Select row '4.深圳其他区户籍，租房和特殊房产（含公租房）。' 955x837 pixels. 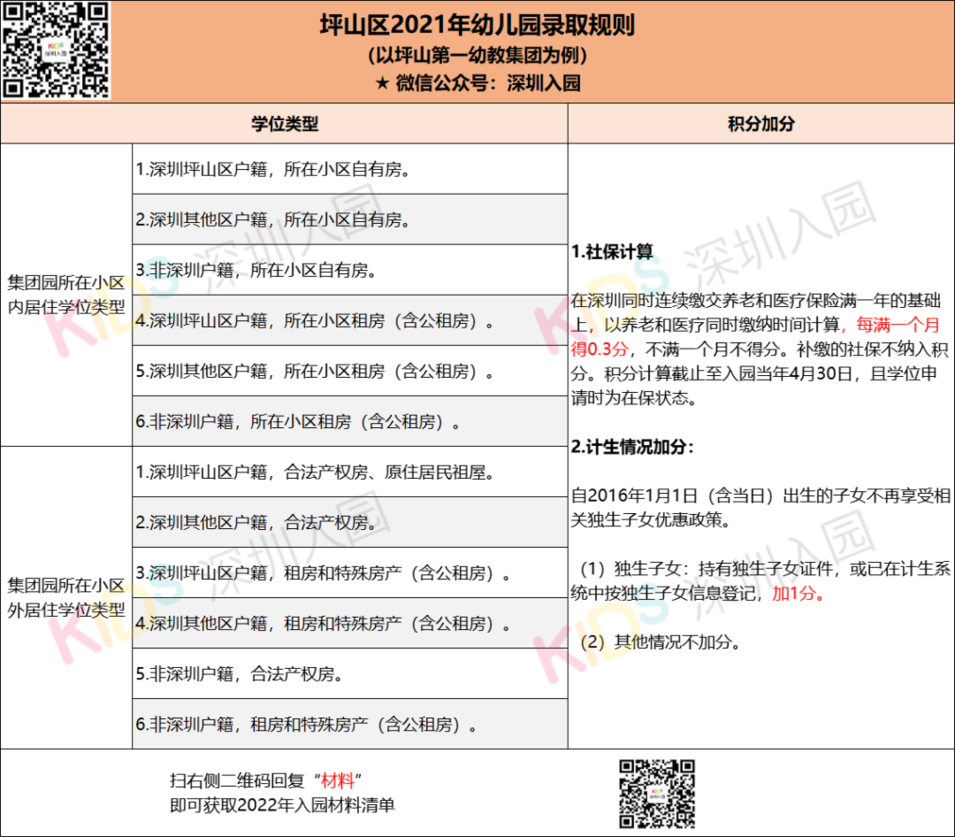(350, 623)
